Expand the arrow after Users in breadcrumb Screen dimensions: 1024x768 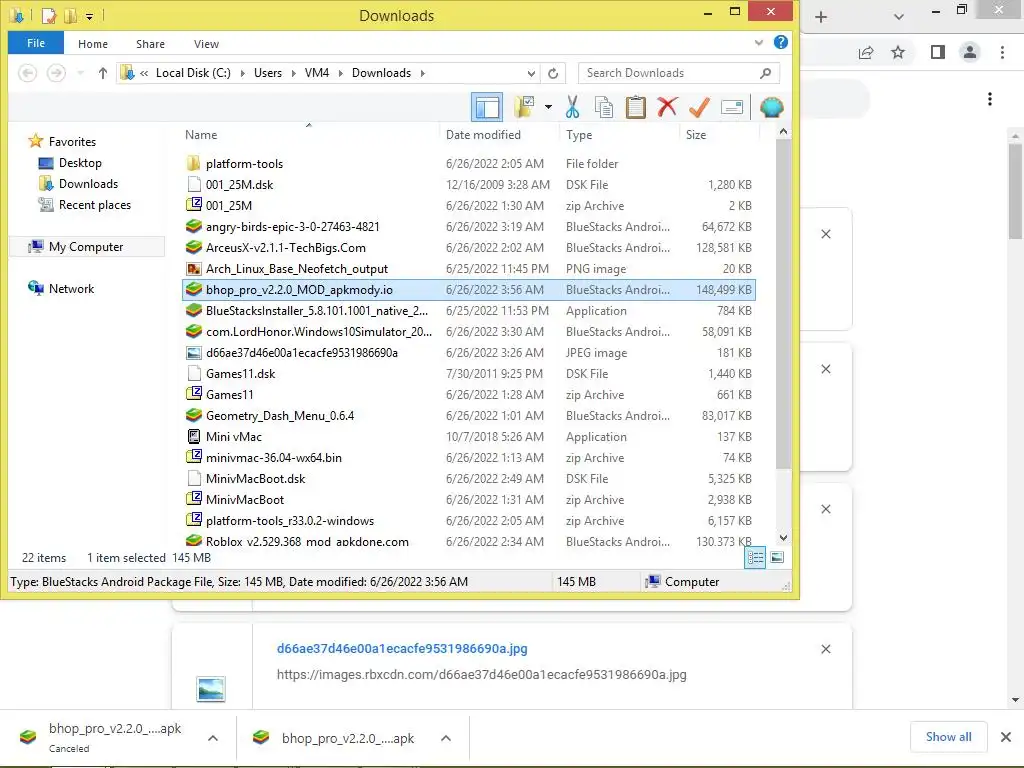pos(293,73)
